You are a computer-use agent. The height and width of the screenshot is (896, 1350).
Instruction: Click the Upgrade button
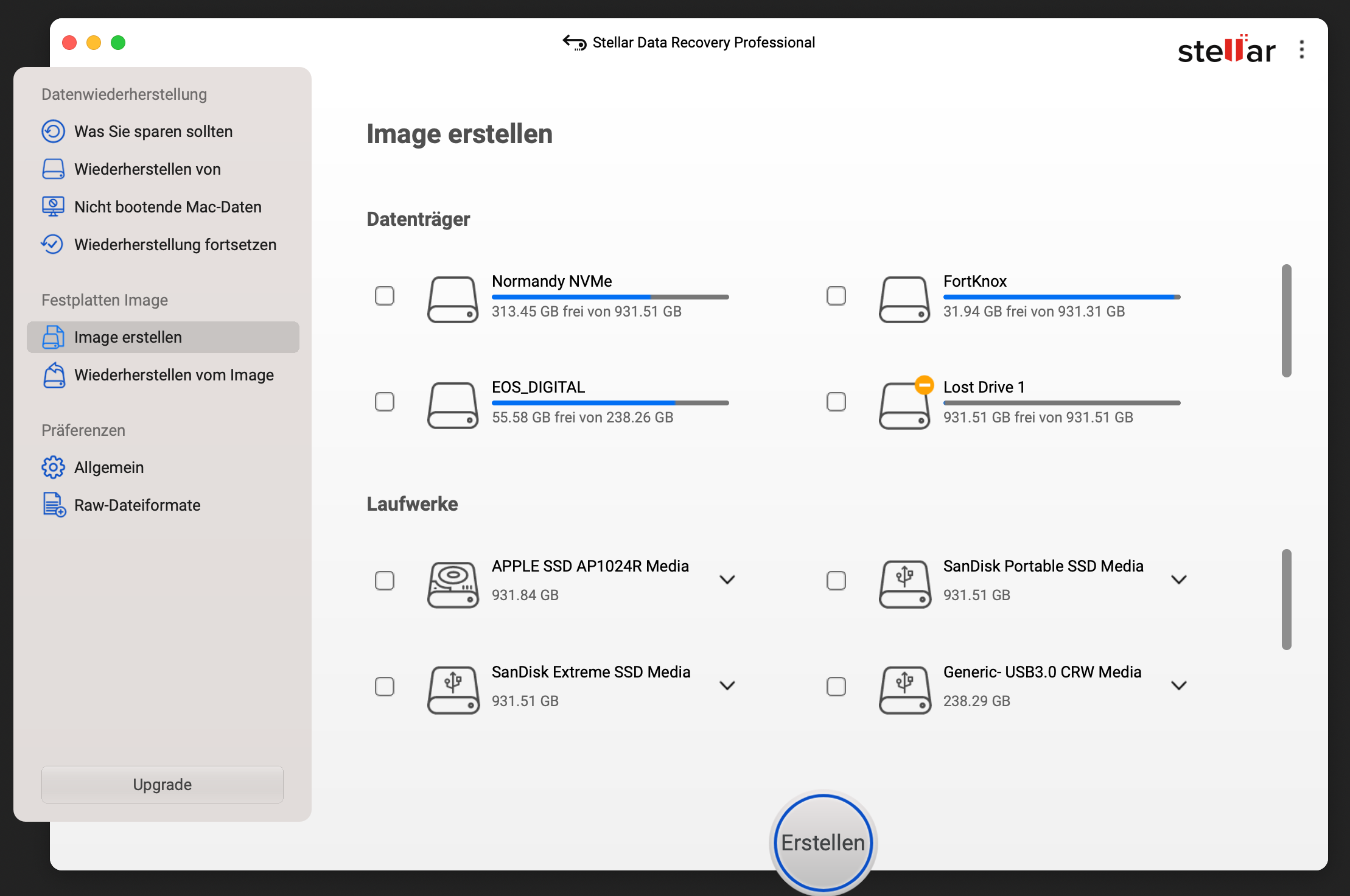[x=163, y=785]
